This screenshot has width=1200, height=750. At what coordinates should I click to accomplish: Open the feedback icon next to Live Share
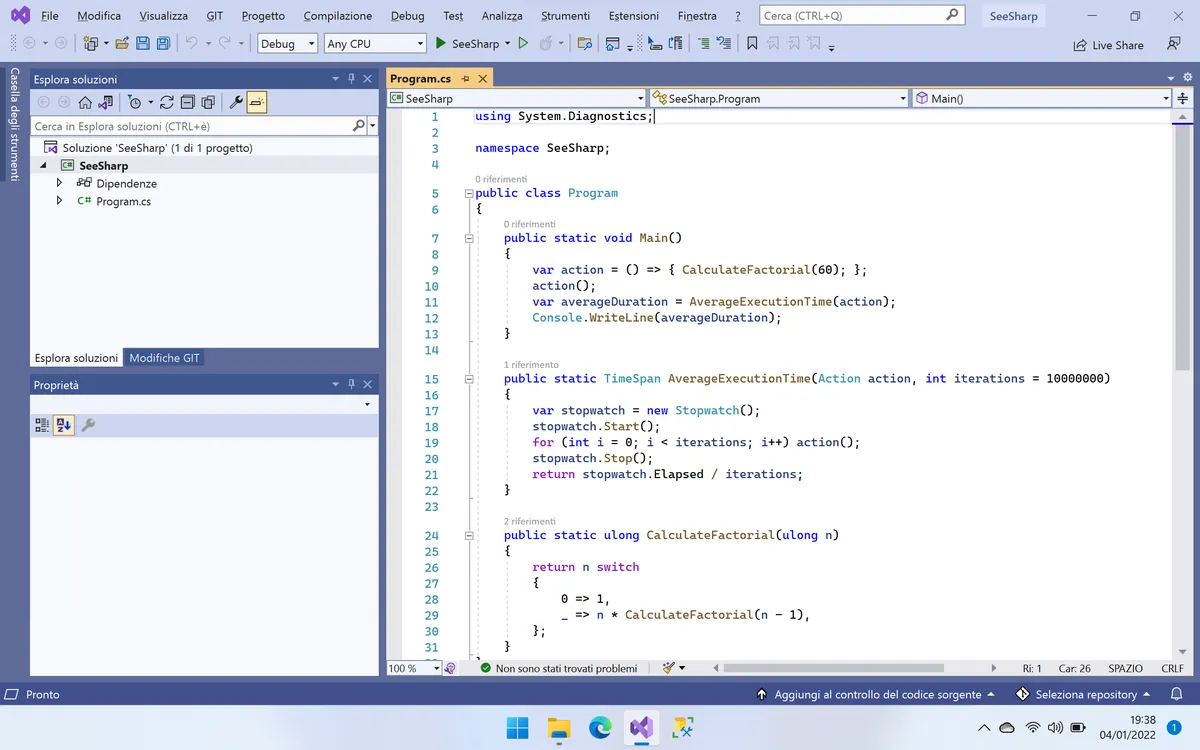1174,44
